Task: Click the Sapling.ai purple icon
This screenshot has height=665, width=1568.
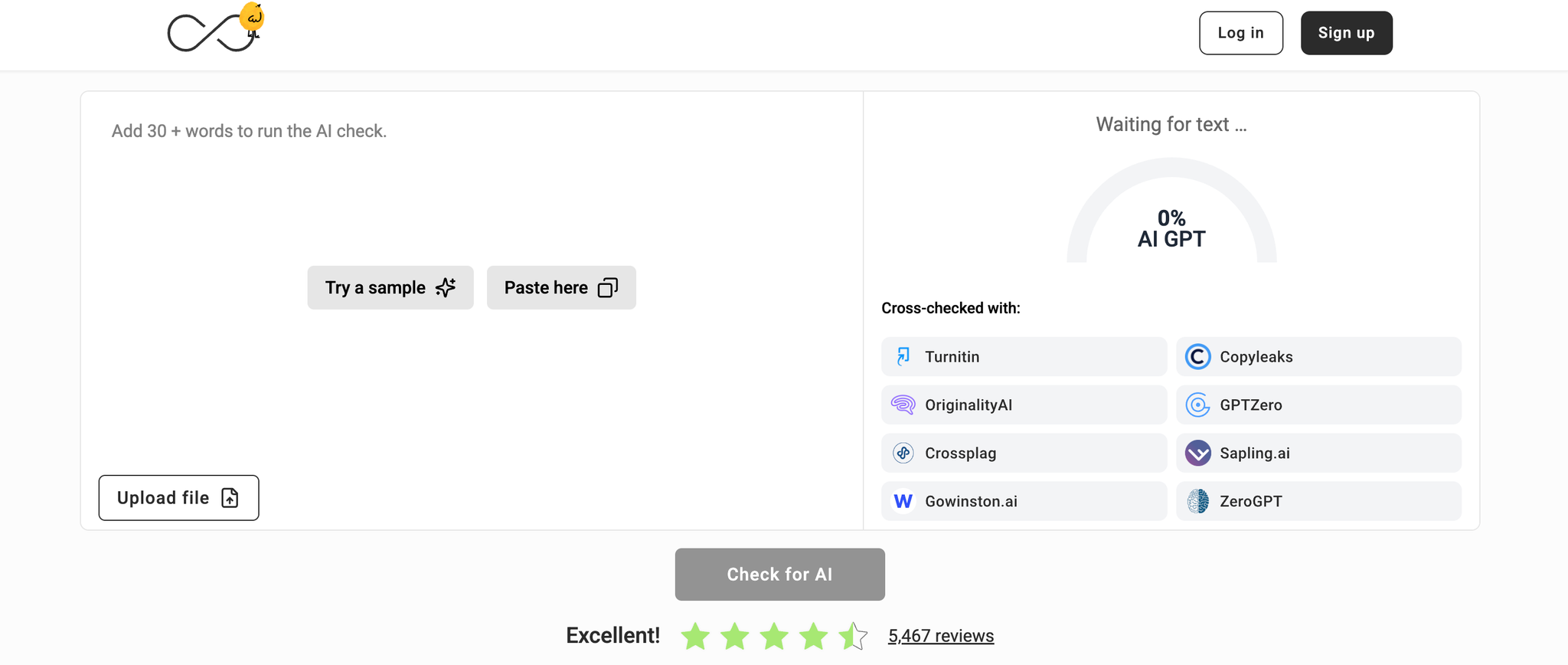Action: point(1198,453)
